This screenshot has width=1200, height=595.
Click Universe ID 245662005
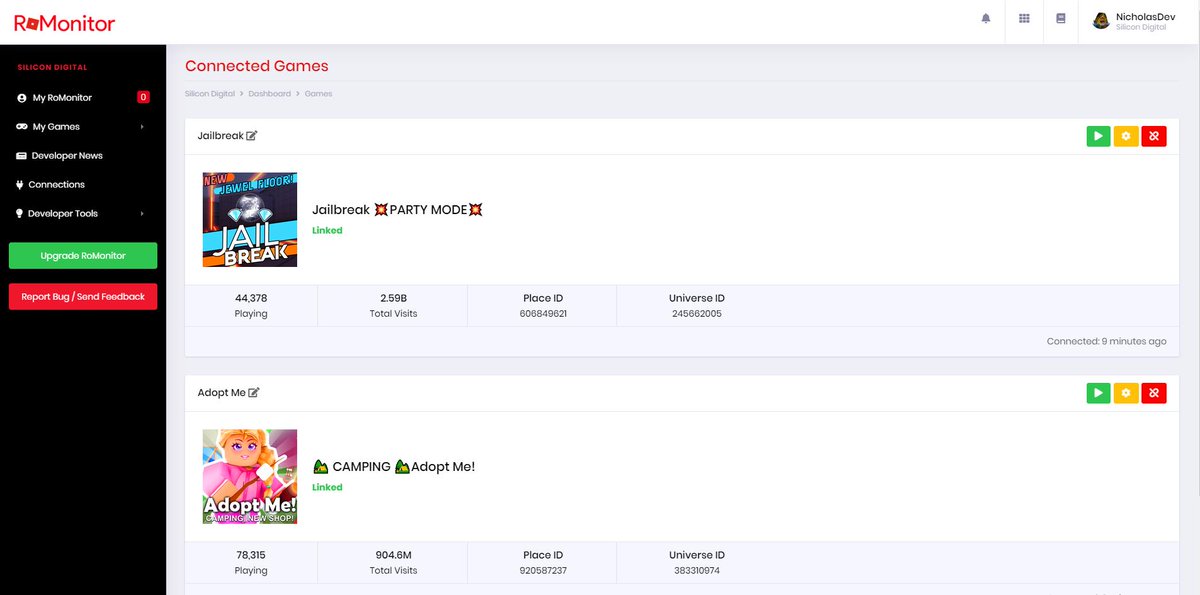[697, 314]
